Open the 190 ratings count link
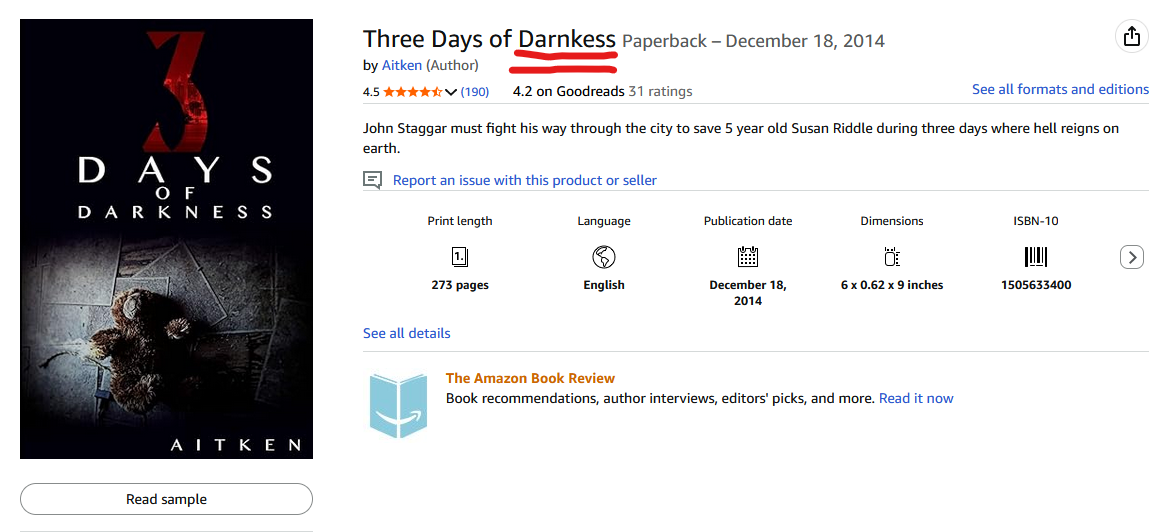The image size is (1153, 532). point(475,92)
